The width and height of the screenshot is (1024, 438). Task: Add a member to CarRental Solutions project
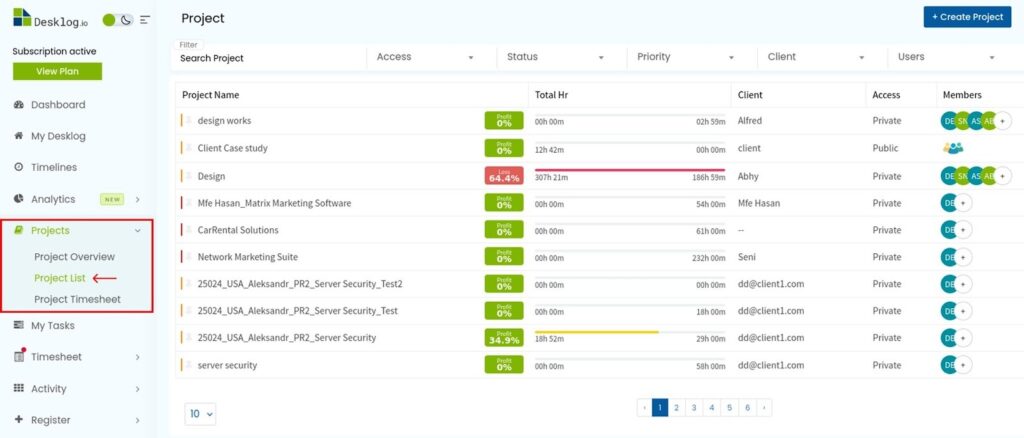point(963,229)
